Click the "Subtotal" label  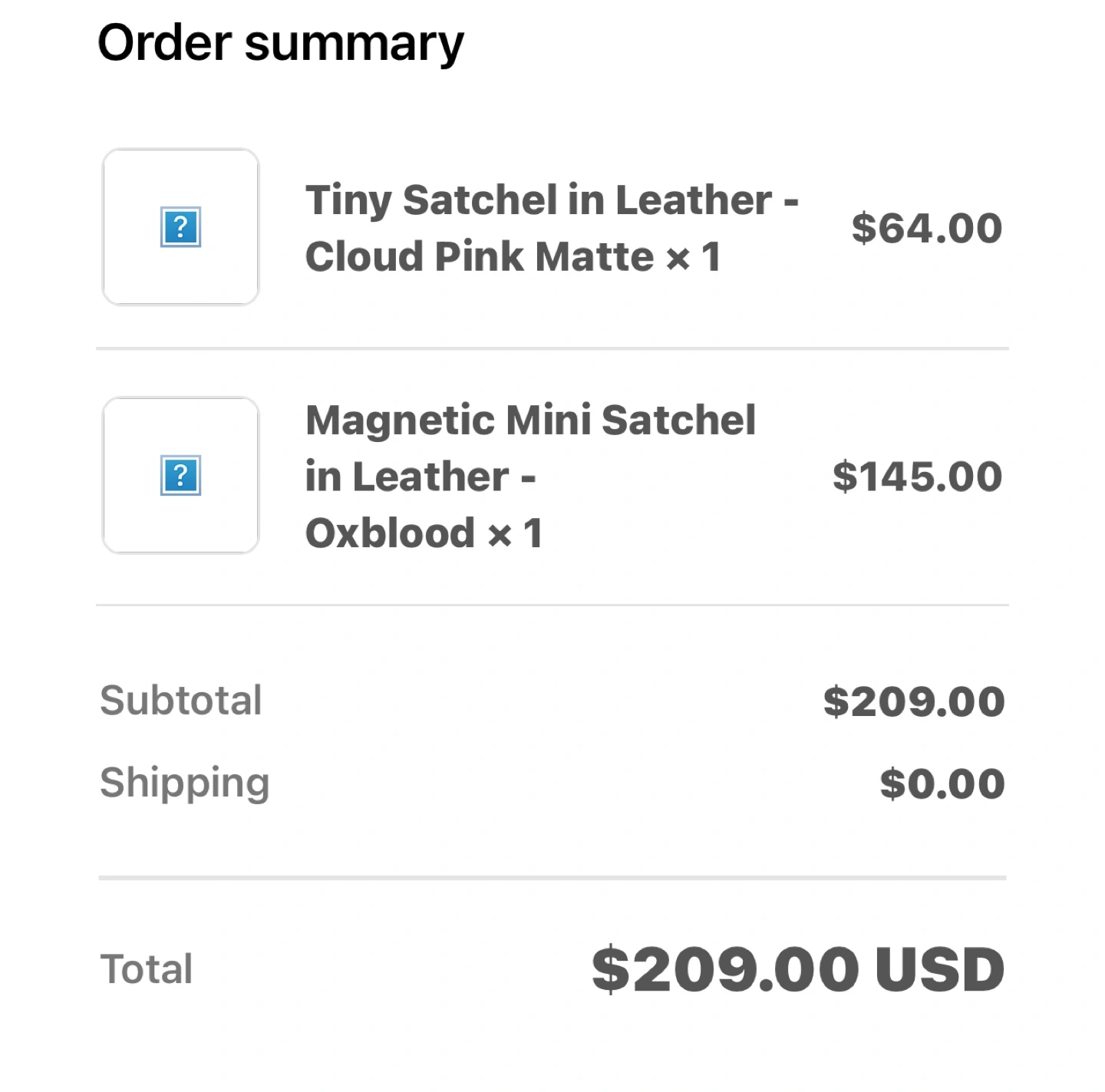(181, 701)
